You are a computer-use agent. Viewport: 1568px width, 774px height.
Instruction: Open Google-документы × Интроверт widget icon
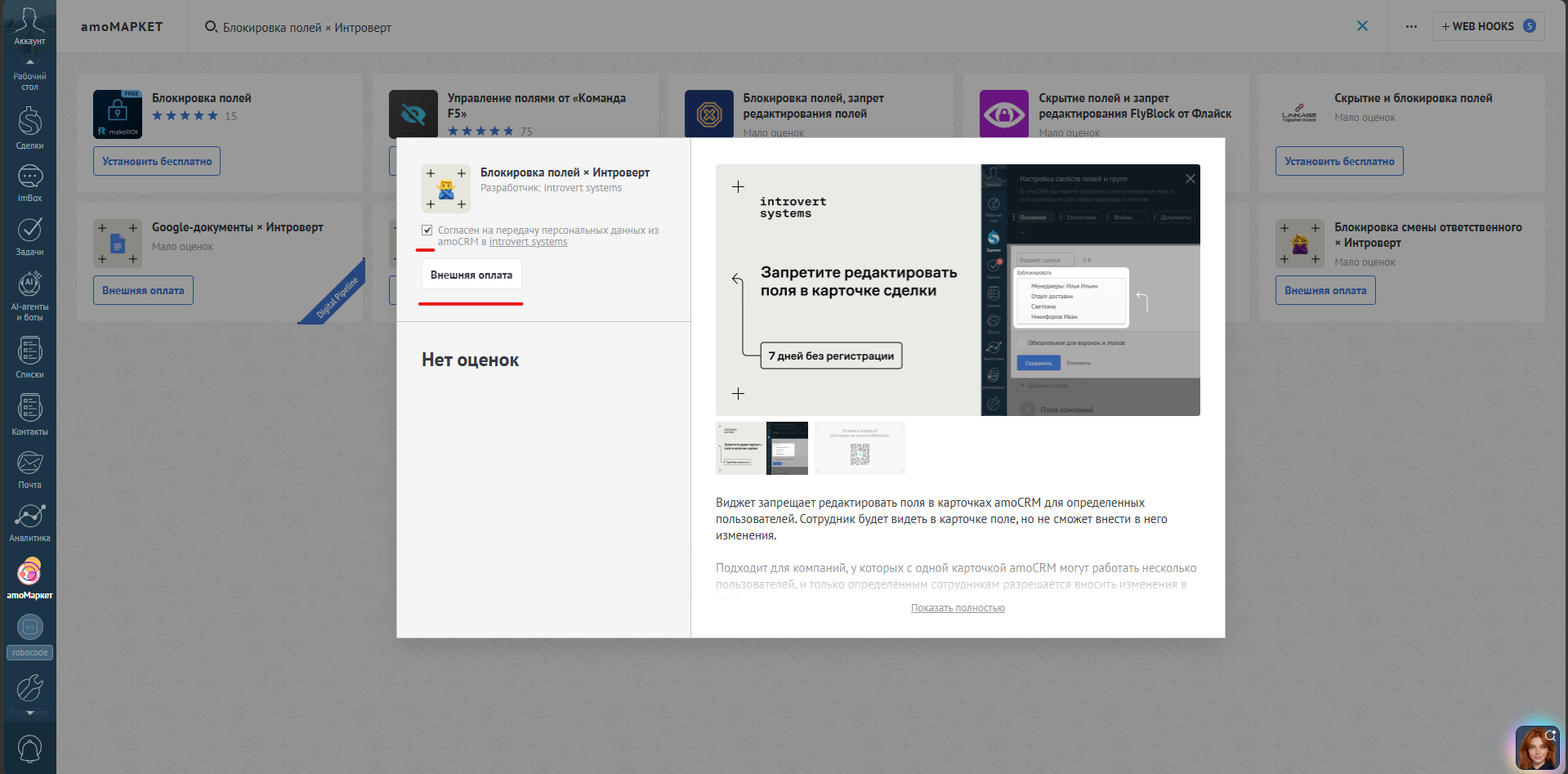[x=118, y=244]
